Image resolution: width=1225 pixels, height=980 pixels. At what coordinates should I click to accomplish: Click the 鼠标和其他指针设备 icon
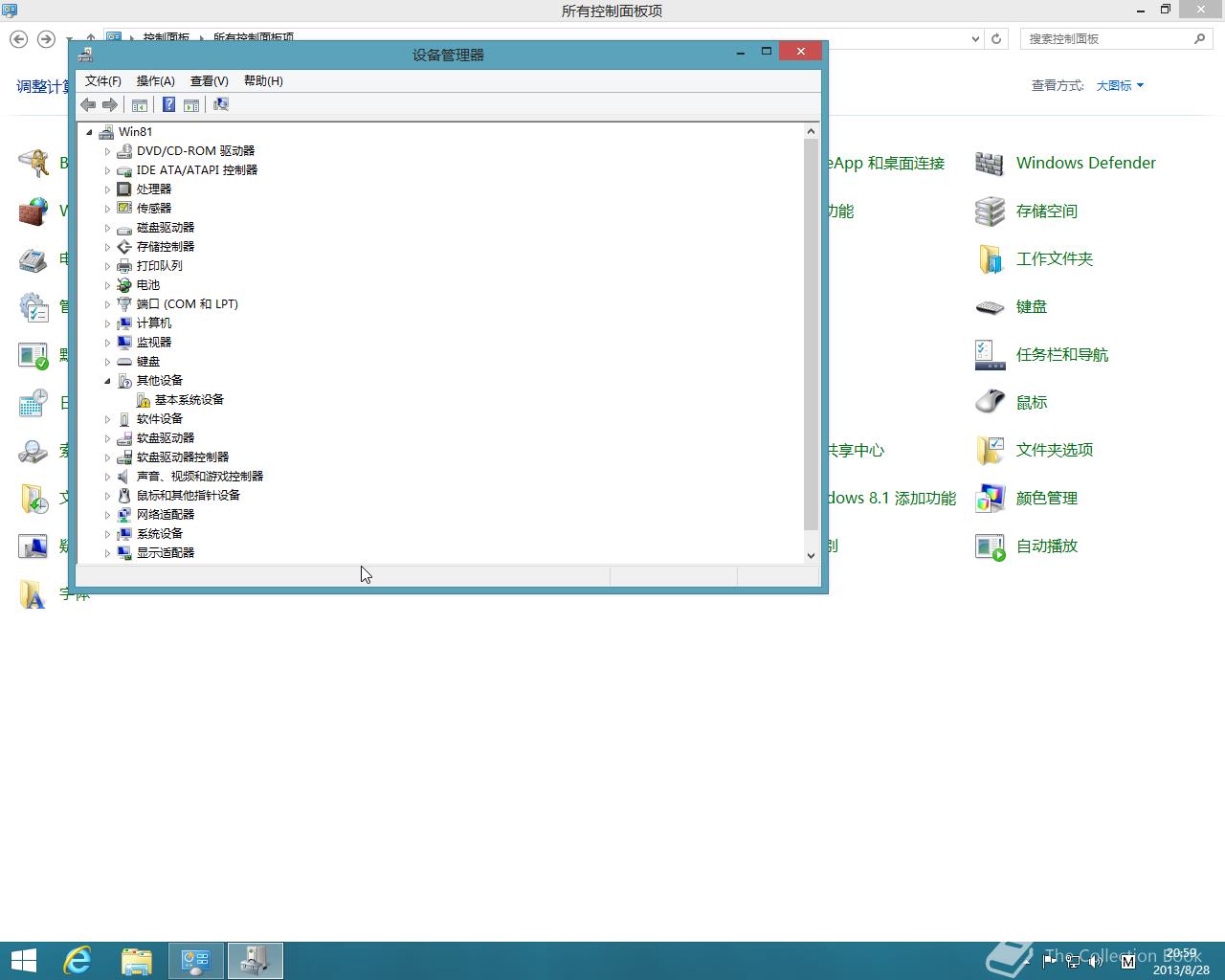click(x=124, y=495)
